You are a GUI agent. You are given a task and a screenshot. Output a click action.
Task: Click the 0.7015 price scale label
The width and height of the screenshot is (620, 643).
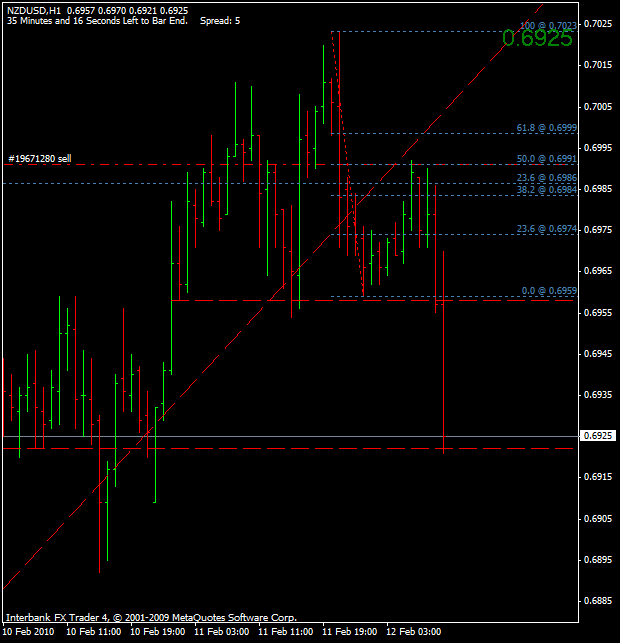(x=598, y=65)
